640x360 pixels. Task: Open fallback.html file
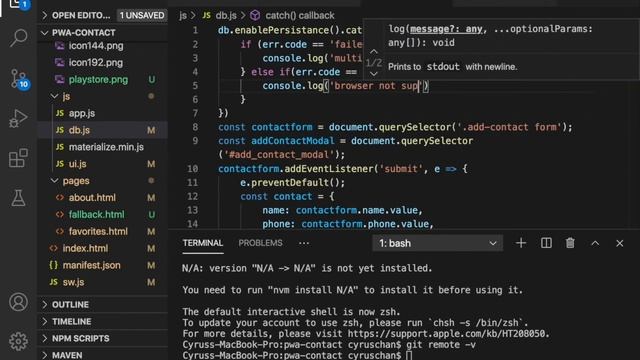tap(96, 215)
